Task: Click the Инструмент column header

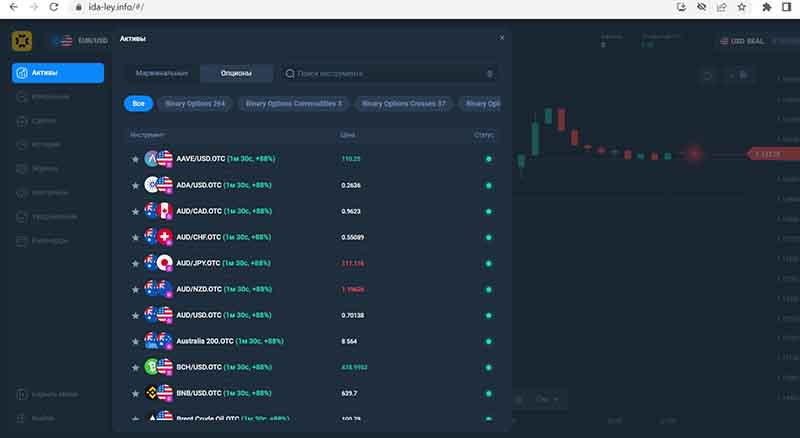Action: tap(147, 135)
